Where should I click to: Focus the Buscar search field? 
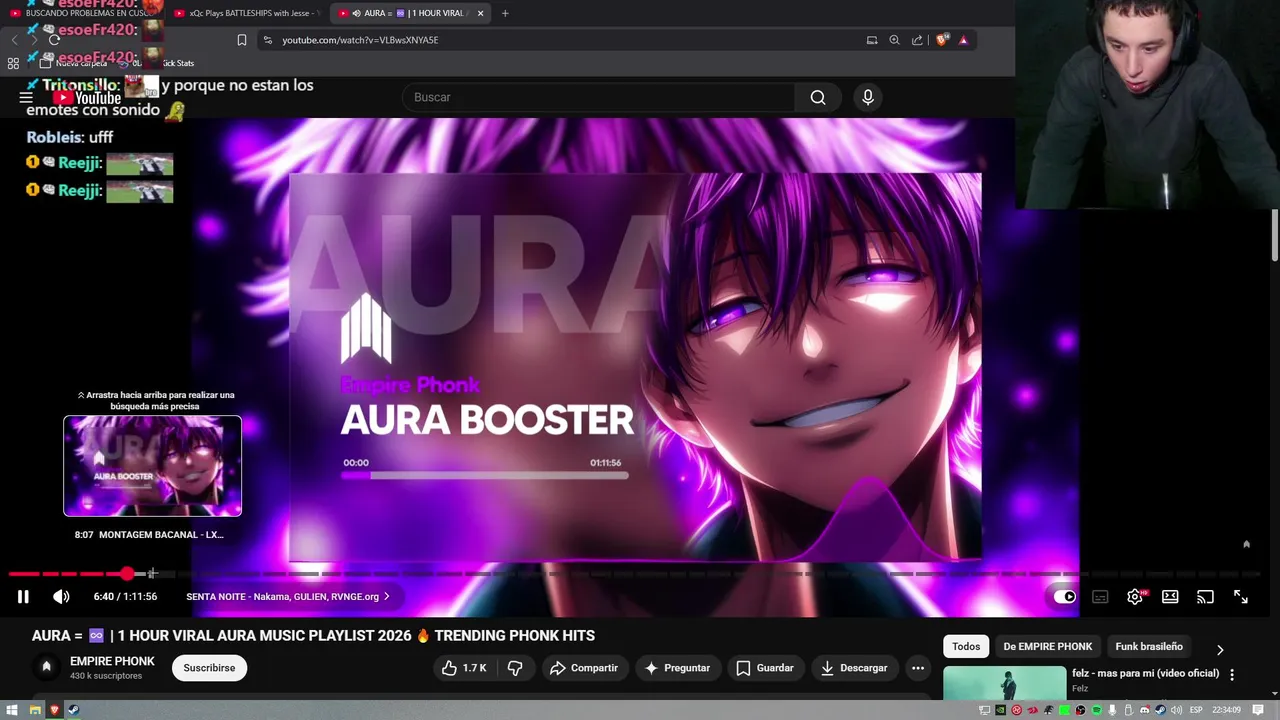pos(598,97)
